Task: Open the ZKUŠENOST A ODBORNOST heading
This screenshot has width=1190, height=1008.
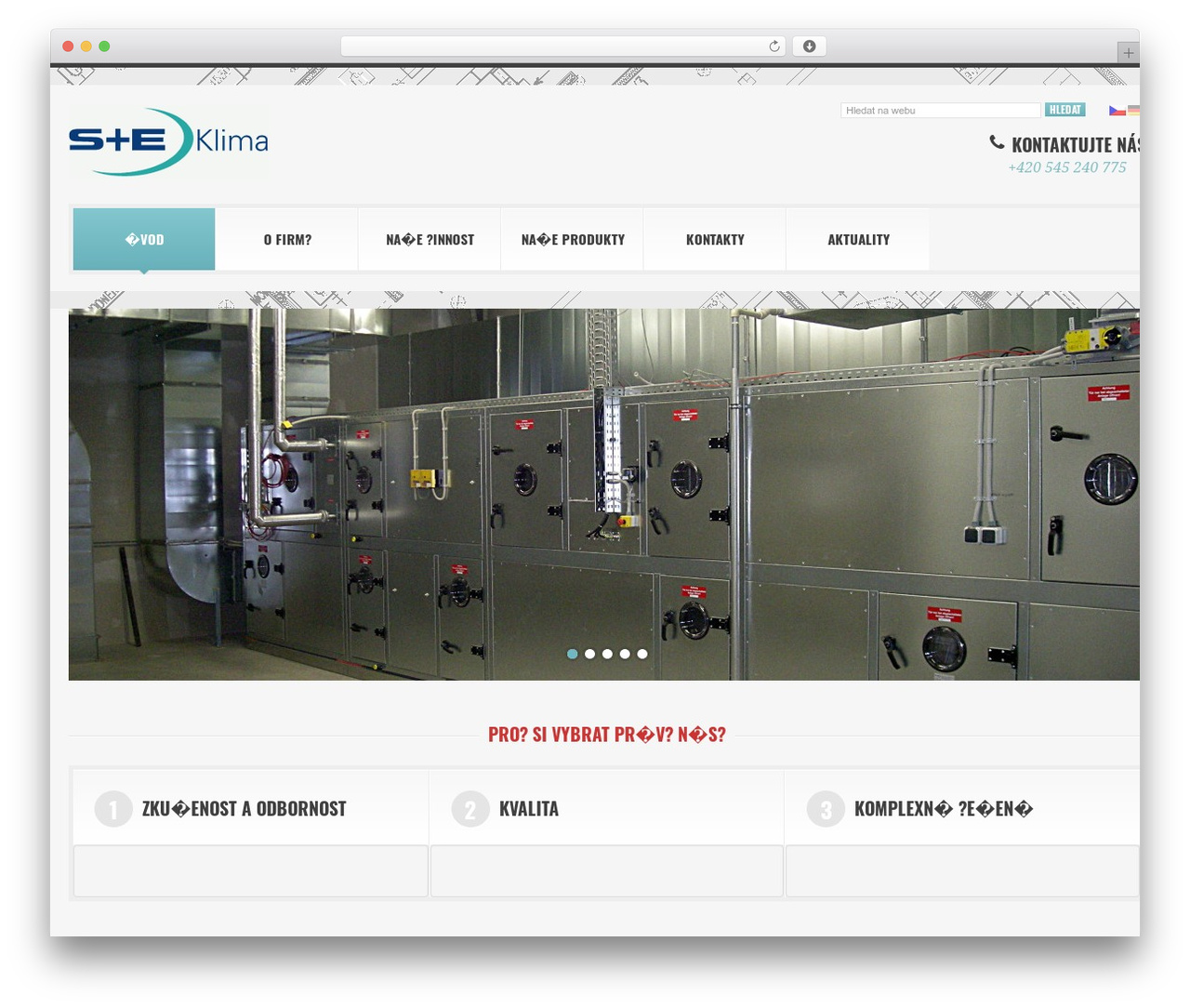Action: point(244,809)
